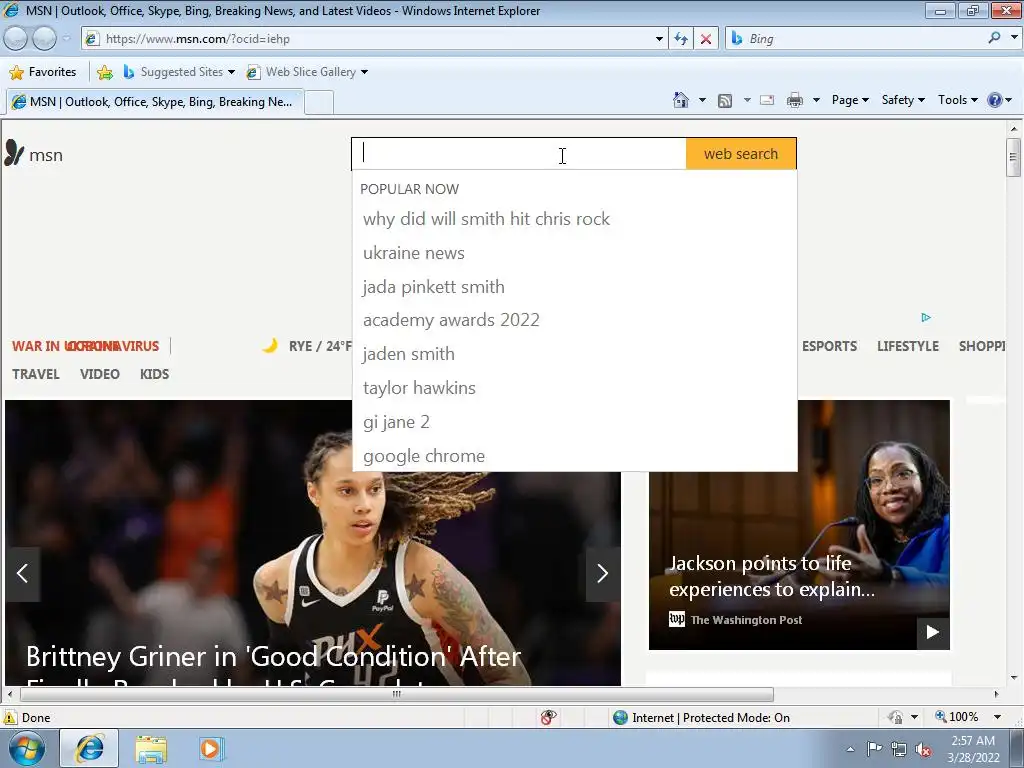Click the Action Center flag tray icon
This screenshot has height=768, width=1024.
pyautogui.click(x=874, y=749)
